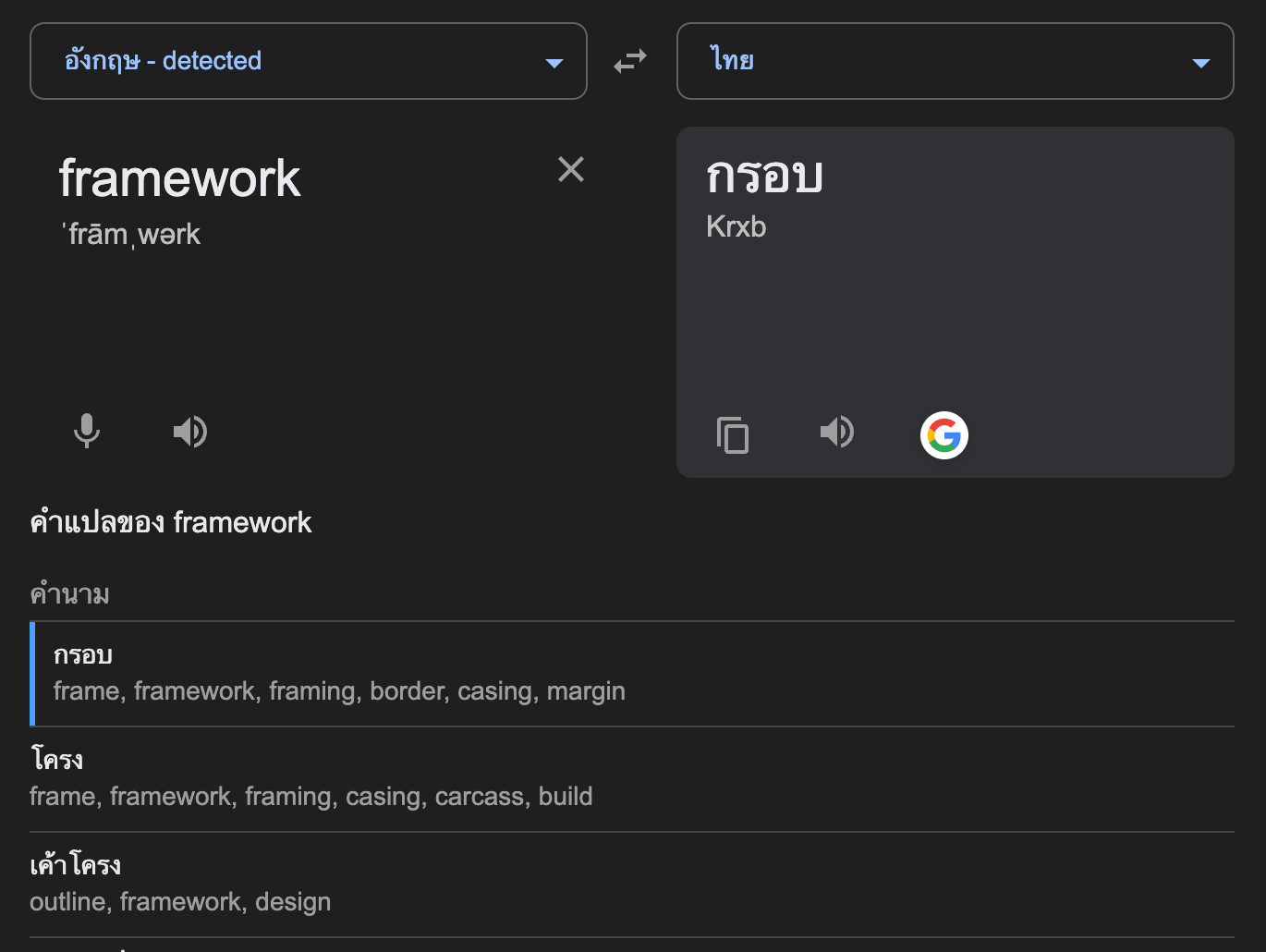The image size is (1266, 952).
Task: Click the romanization Krxb text
Action: tap(736, 226)
